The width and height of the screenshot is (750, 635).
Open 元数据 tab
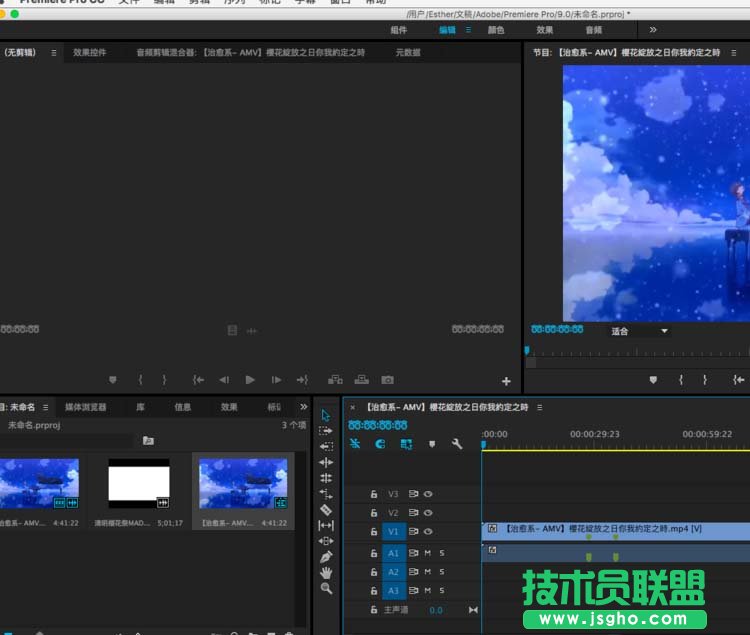[408, 53]
